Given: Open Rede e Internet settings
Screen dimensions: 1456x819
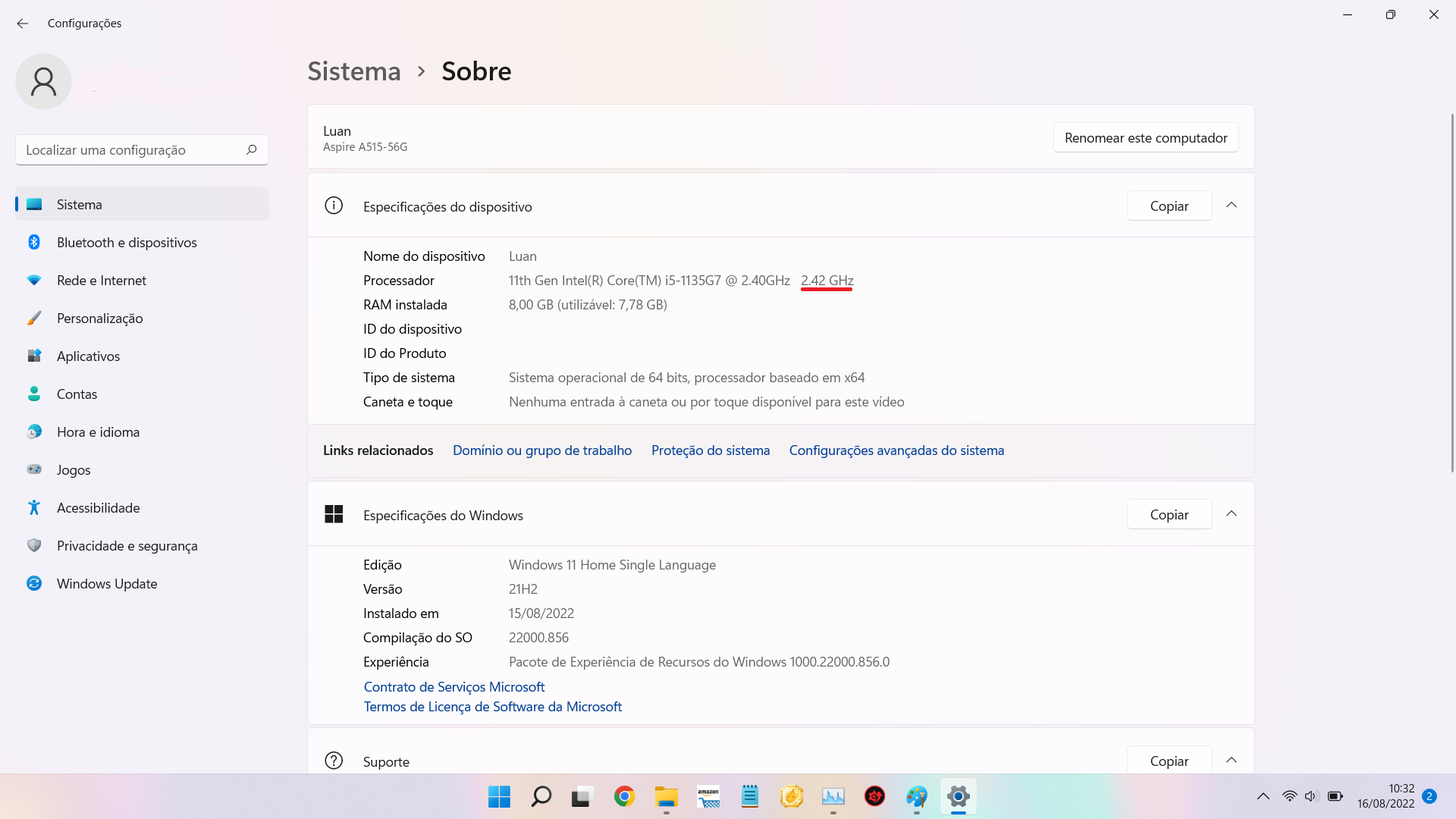Looking at the screenshot, I should coord(142,280).
